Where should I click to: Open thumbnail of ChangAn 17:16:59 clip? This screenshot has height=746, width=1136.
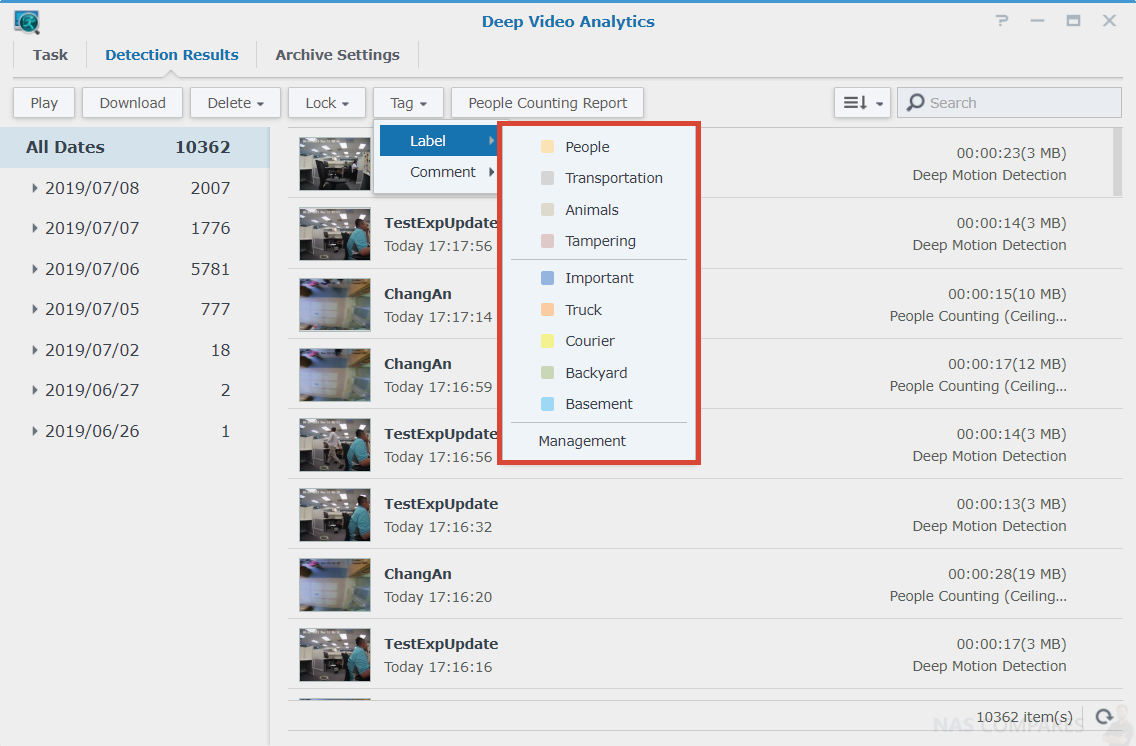pos(335,375)
